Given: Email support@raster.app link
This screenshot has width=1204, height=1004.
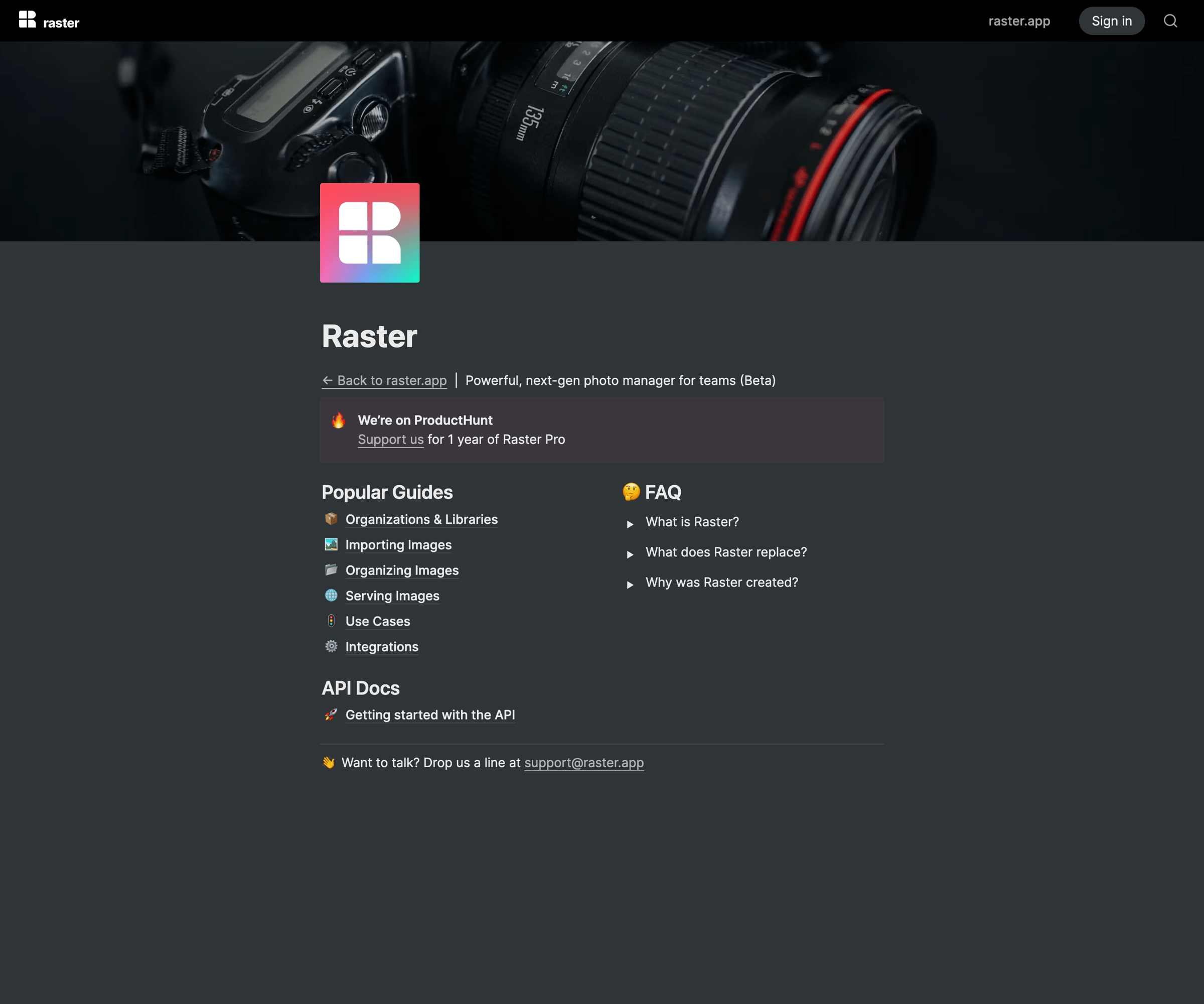Looking at the screenshot, I should coord(583,763).
